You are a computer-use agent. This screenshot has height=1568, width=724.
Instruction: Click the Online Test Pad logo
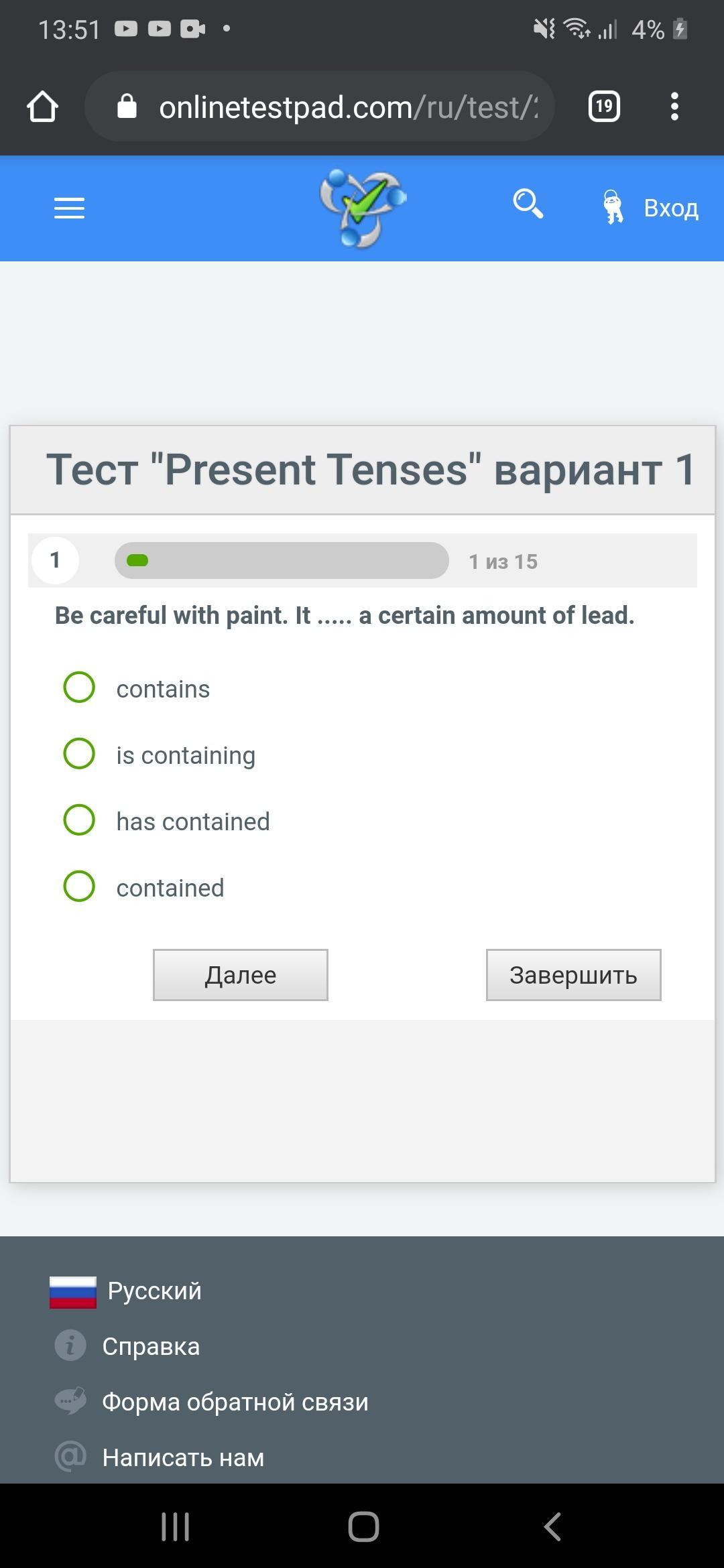[x=363, y=208]
